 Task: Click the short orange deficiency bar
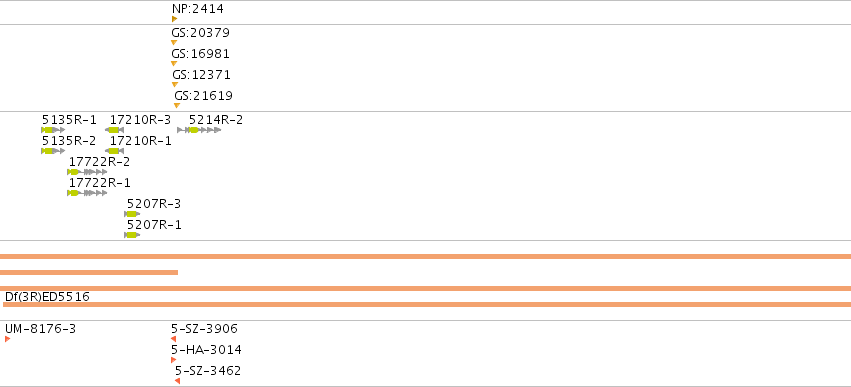[89, 272]
